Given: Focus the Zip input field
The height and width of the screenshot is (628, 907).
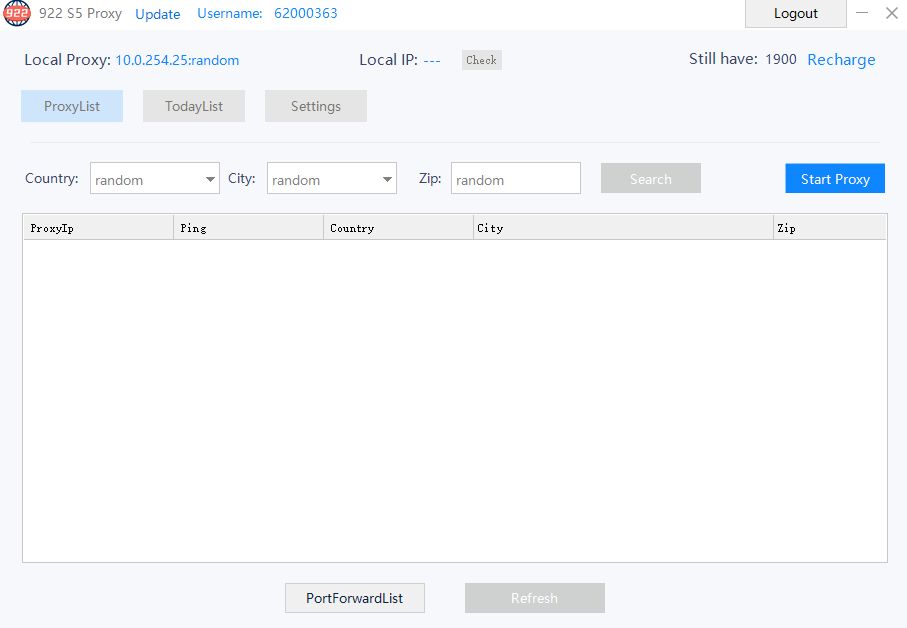Looking at the screenshot, I should point(515,179).
